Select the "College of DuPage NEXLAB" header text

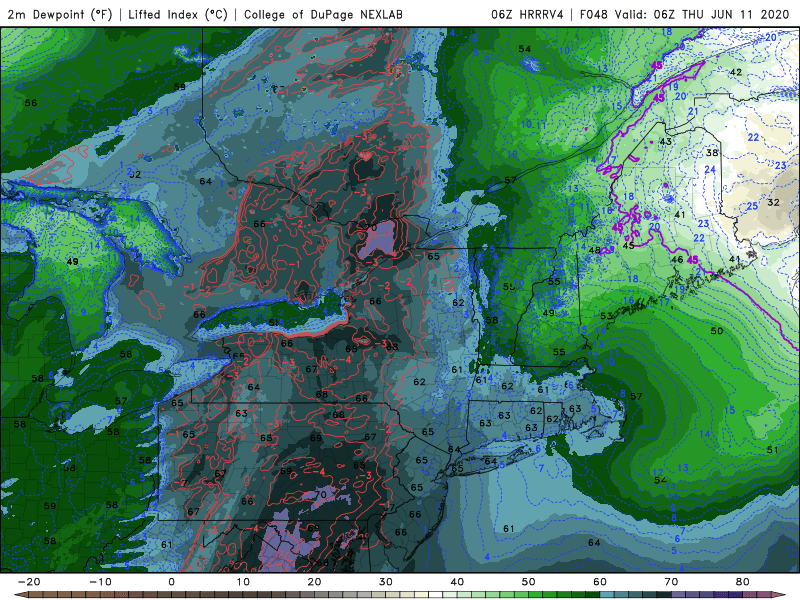323,15
